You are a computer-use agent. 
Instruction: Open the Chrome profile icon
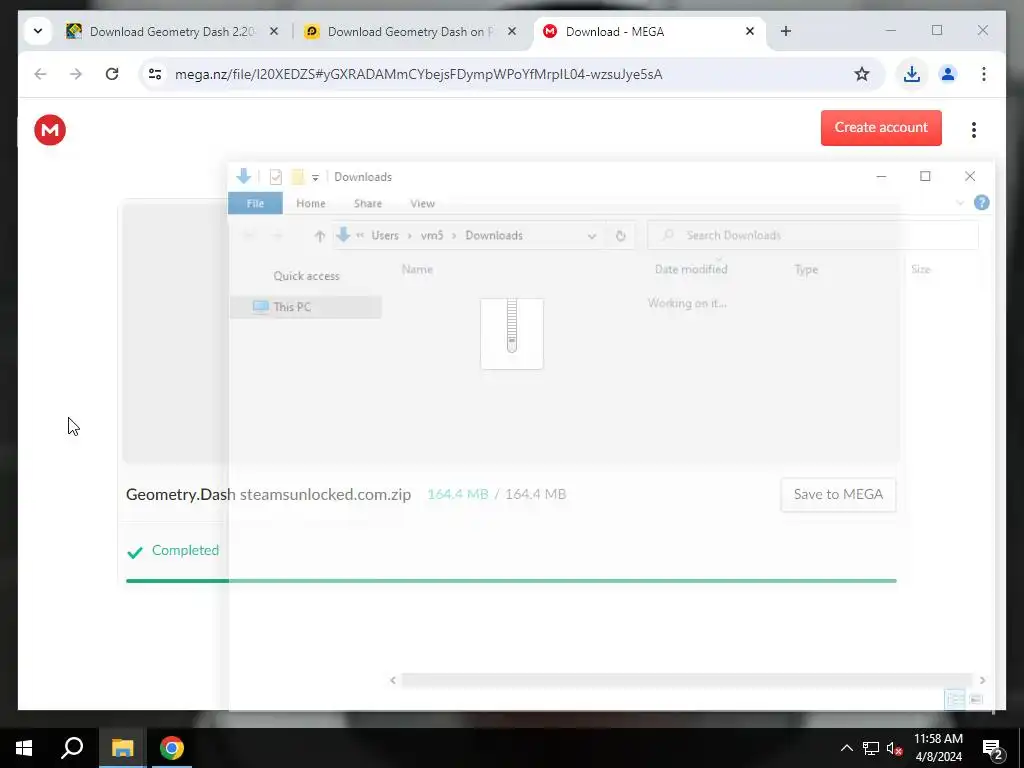point(948,74)
